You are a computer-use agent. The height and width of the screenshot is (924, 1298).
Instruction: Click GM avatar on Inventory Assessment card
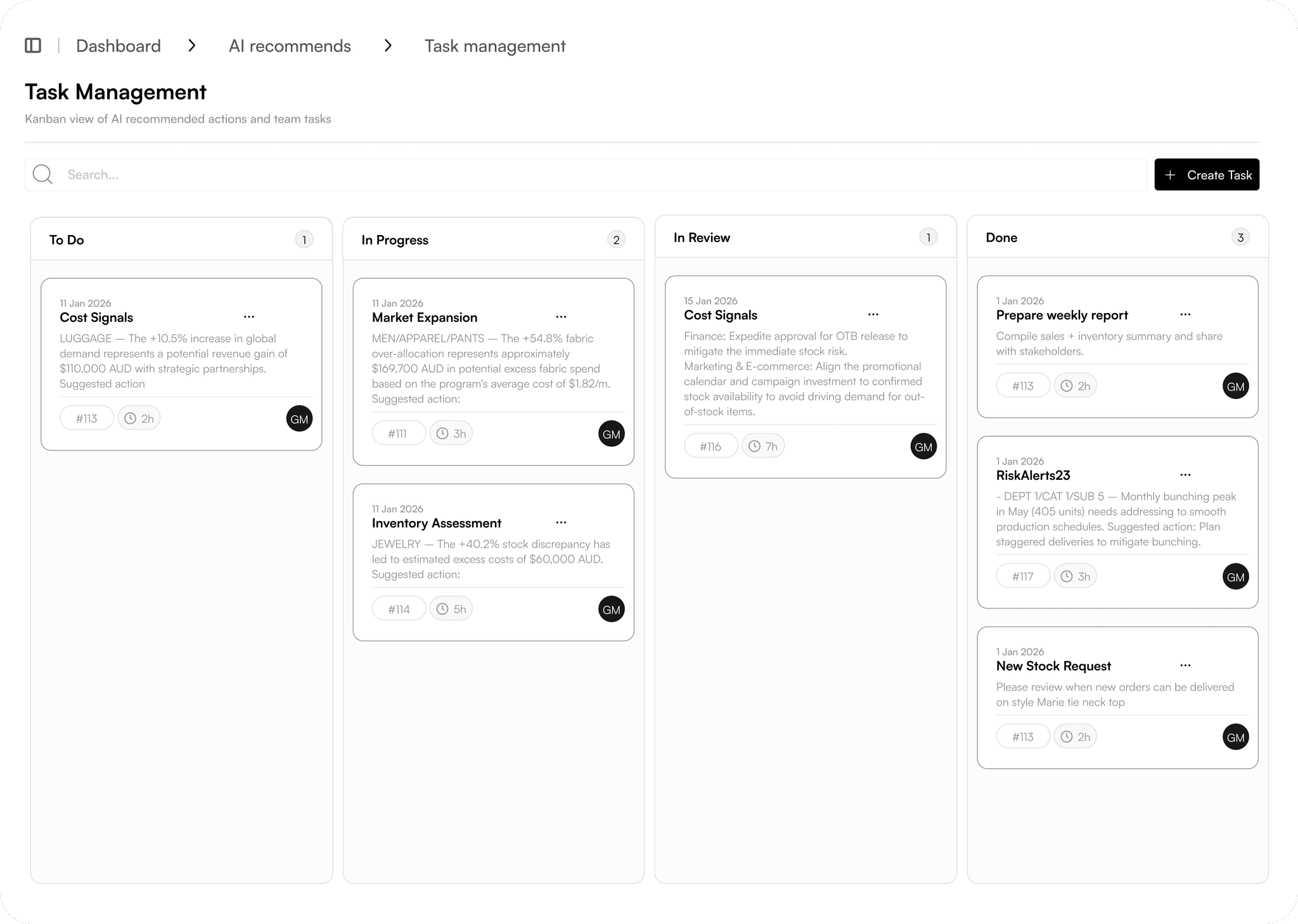pyautogui.click(x=611, y=609)
